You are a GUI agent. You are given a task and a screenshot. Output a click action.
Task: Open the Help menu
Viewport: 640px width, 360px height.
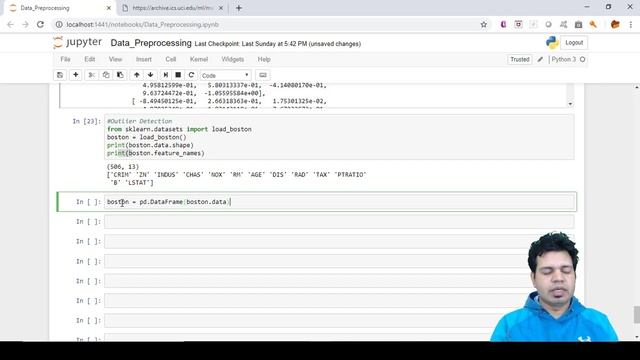tap(264, 59)
